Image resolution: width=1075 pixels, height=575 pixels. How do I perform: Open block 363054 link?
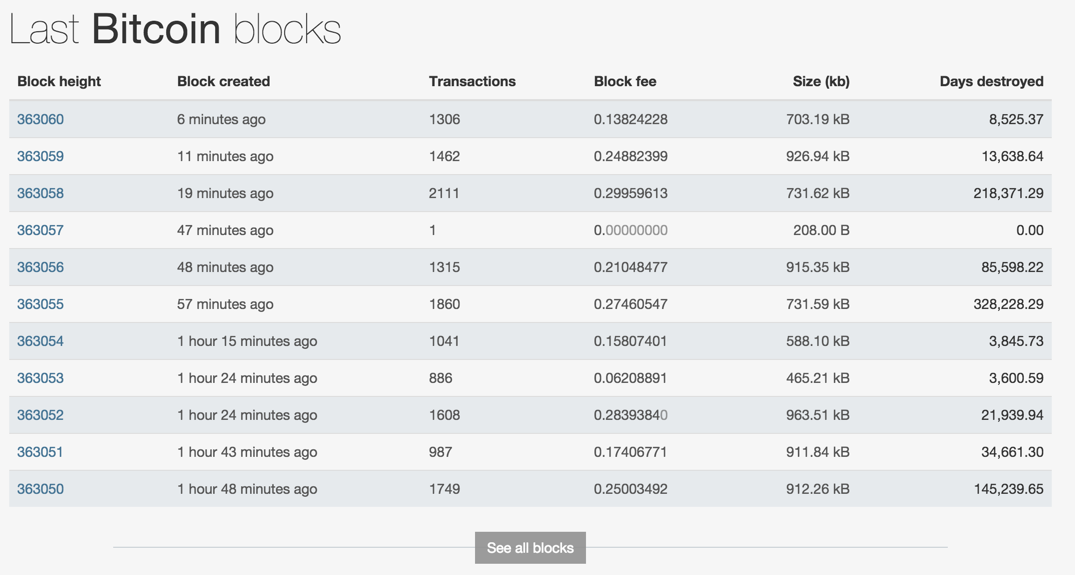tap(40, 341)
